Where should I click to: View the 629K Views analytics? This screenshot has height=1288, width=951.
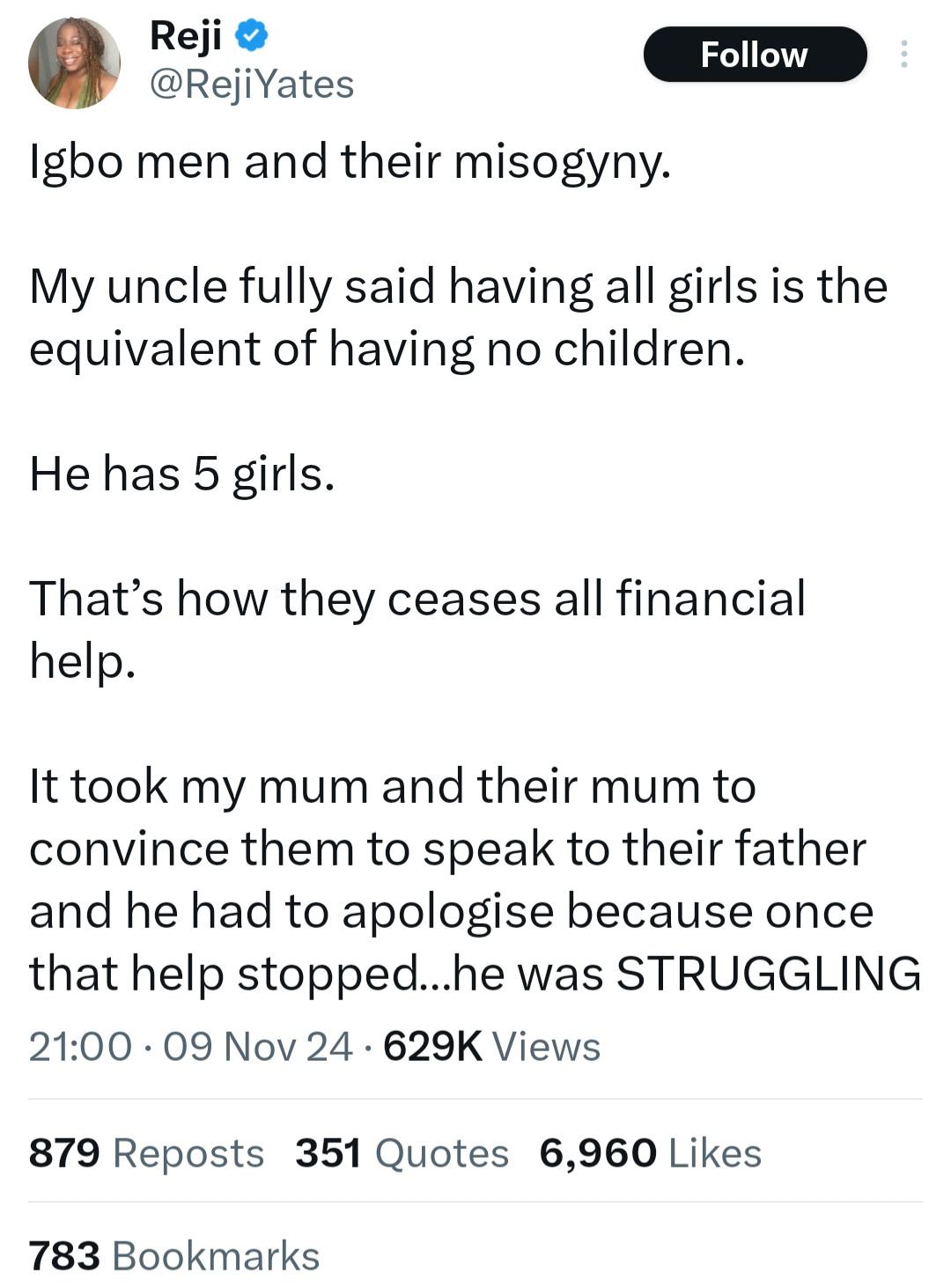pyautogui.click(x=492, y=1047)
